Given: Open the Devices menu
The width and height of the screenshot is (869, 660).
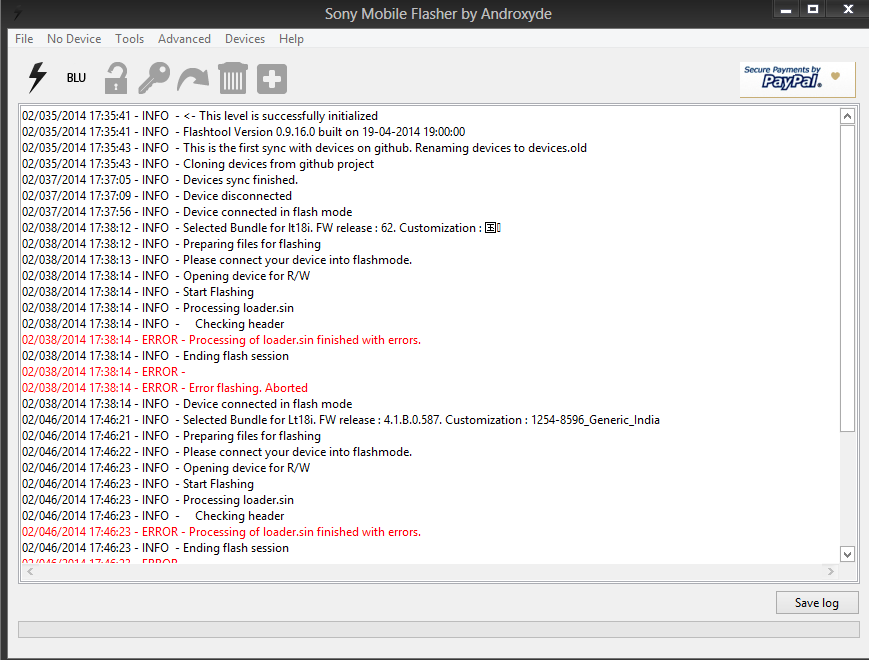Looking at the screenshot, I should 245,39.
